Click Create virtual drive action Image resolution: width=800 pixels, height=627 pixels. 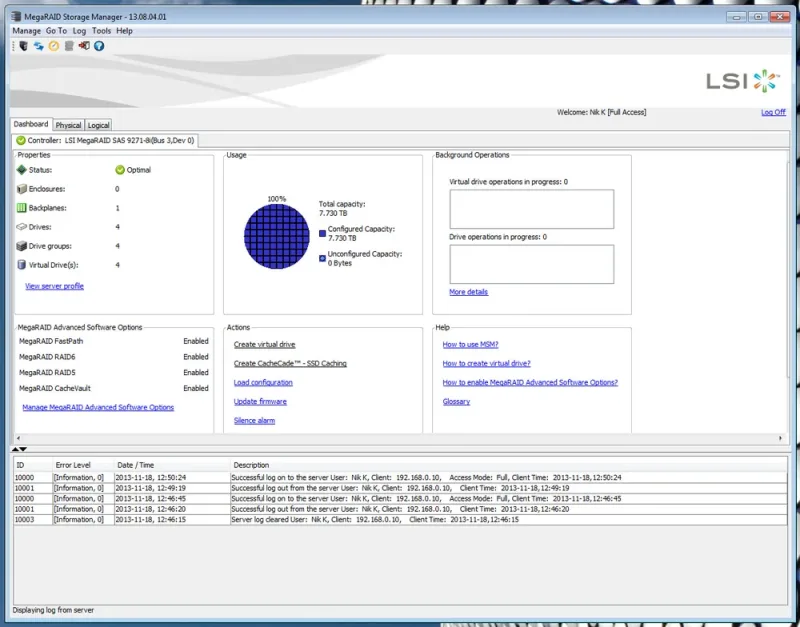(264, 344)
